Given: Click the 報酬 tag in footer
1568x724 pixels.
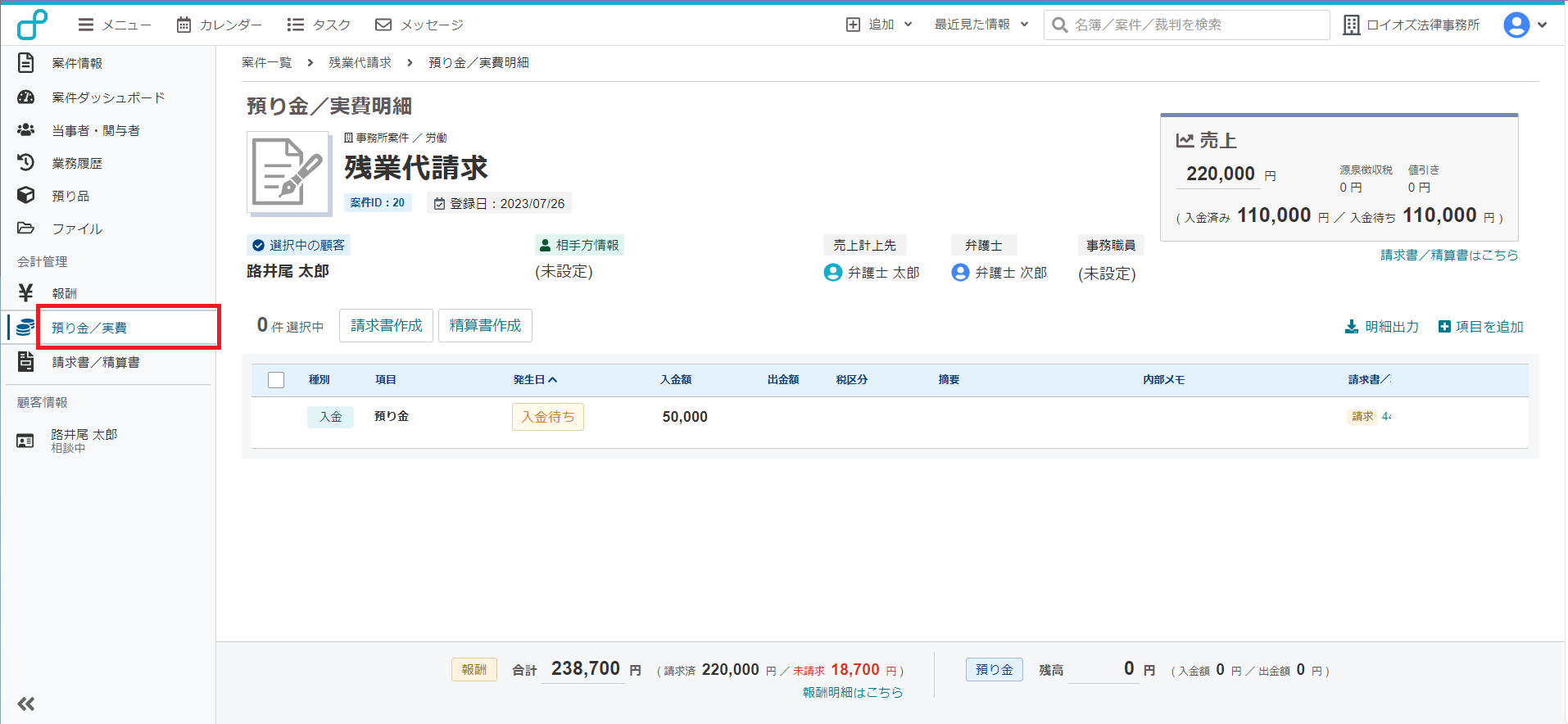Looking at the screenshot, I should (x=474, y=670).
